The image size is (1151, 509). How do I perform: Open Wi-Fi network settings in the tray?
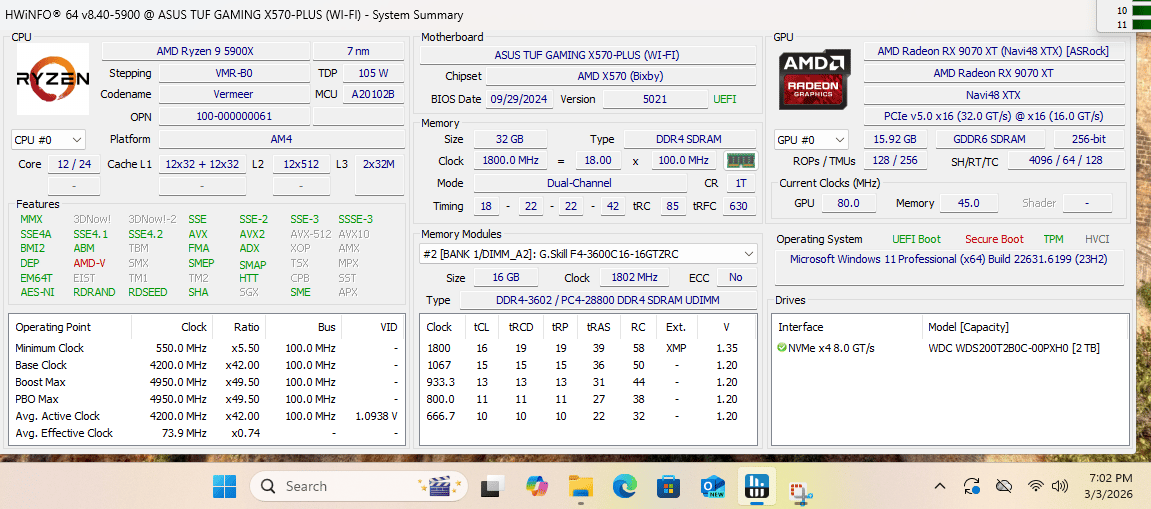(1036, 485)
